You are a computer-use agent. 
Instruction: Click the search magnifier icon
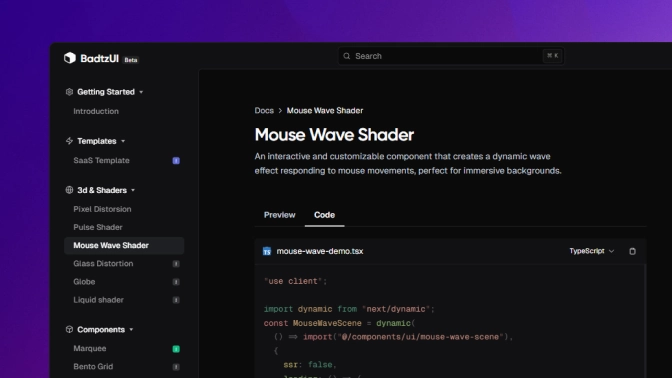(347, 56)
